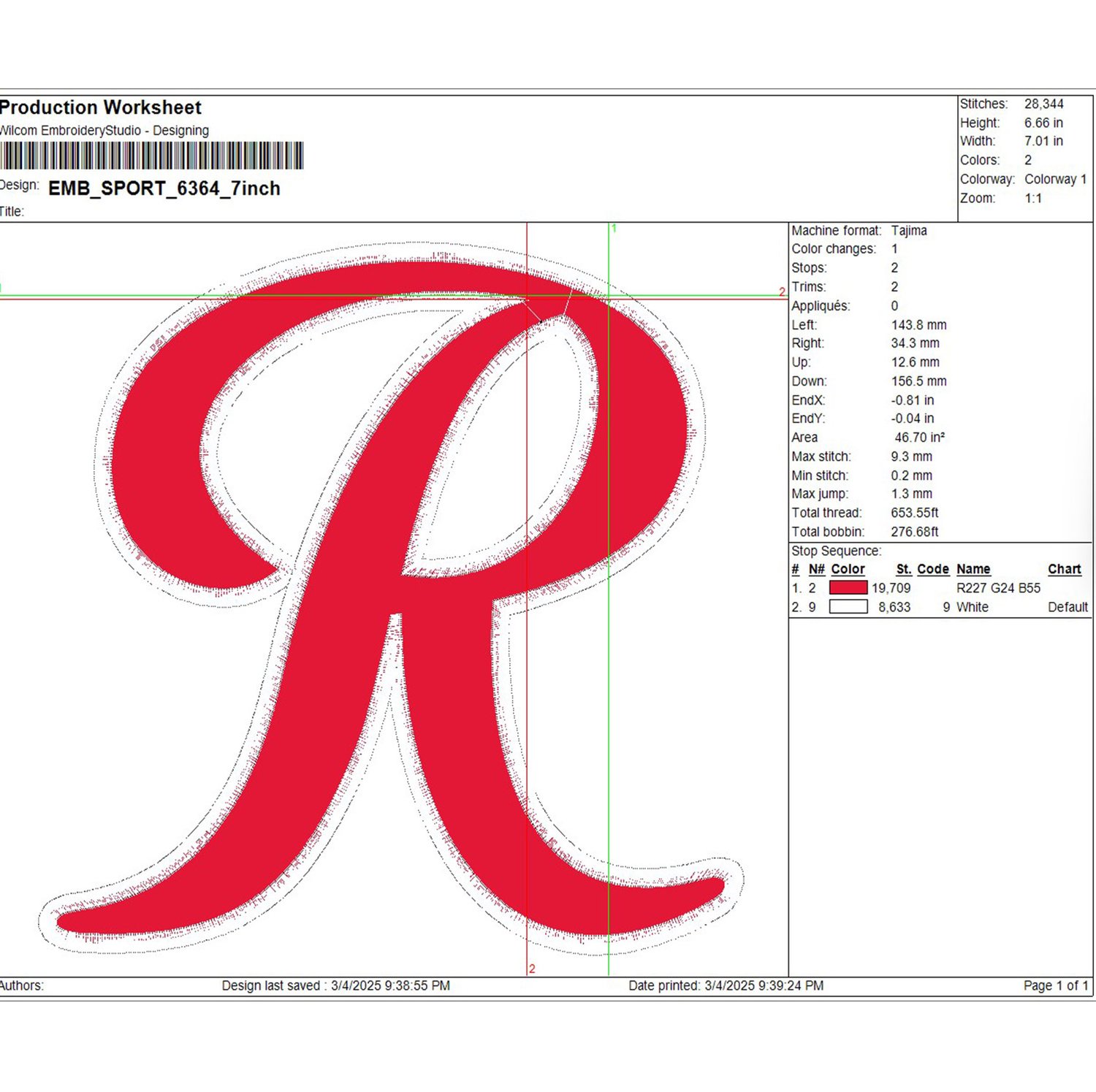Click the barcode under the worksheet header
This screenshot has width=1096, height=1092.
151,156
